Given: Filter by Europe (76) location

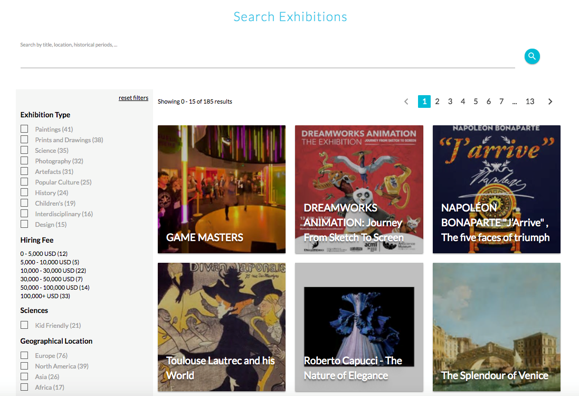Looking at the screenshot, I should pos(24,355).
